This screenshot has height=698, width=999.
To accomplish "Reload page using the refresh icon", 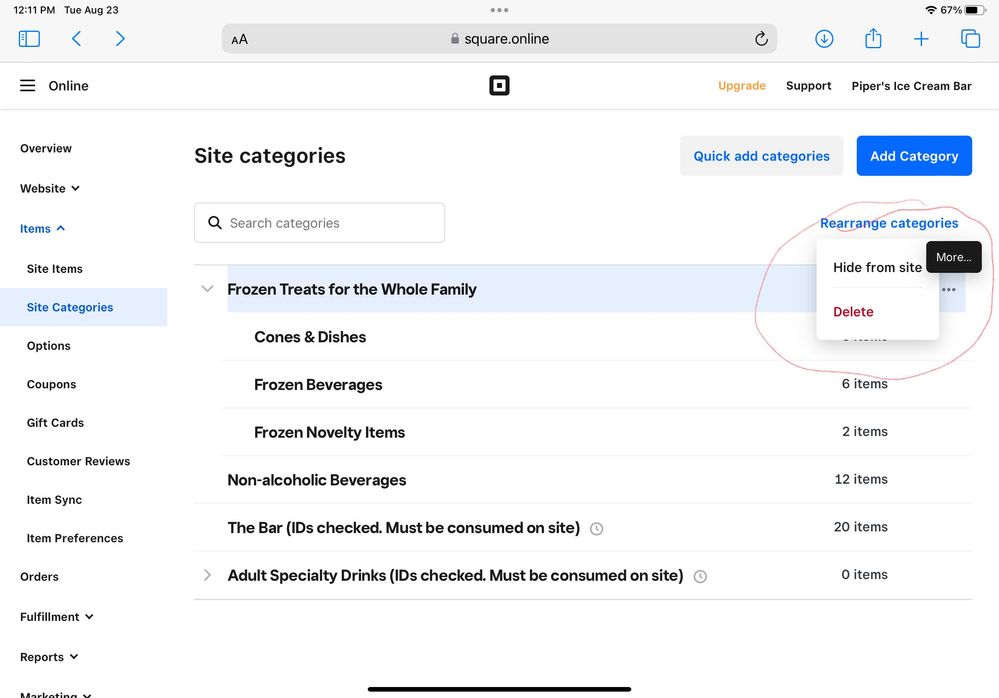I will [x=761, y=39].
